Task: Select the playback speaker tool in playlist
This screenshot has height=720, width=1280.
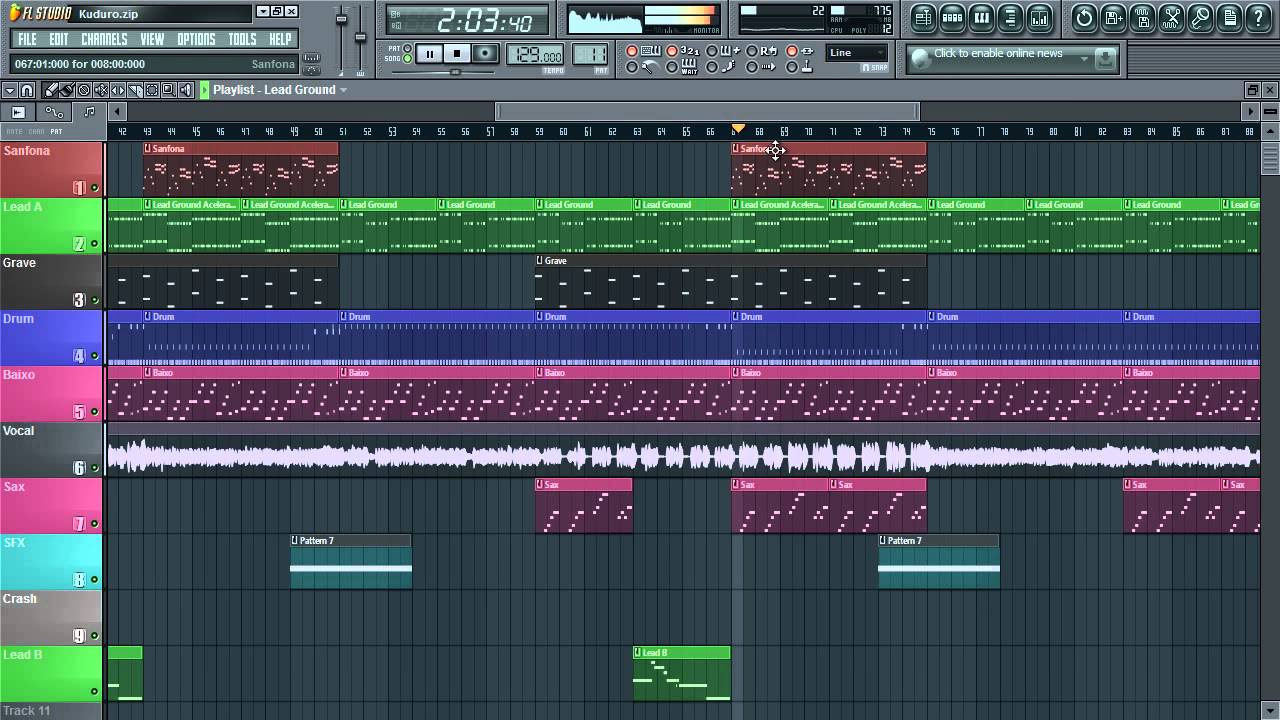Action: pyautogui.click(x=186, y=90)
